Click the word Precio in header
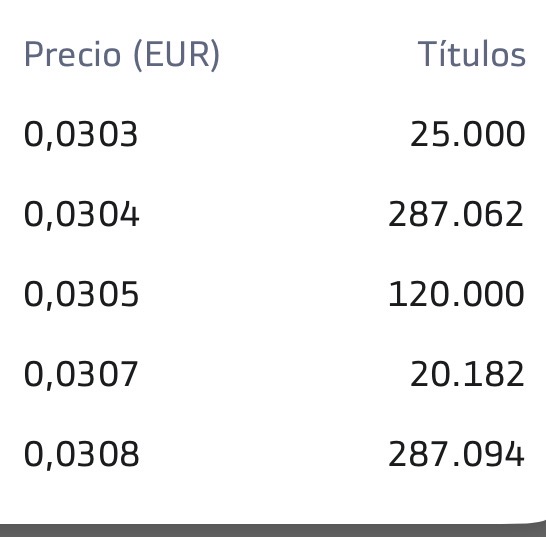546x537 pixels. tap(72, 54)
